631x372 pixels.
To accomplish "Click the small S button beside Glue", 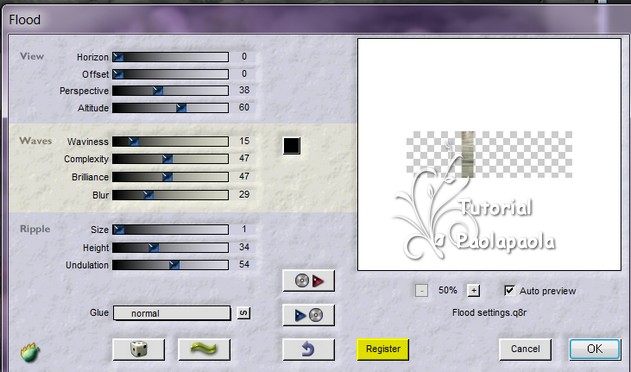I will click(x=243, y=313).
